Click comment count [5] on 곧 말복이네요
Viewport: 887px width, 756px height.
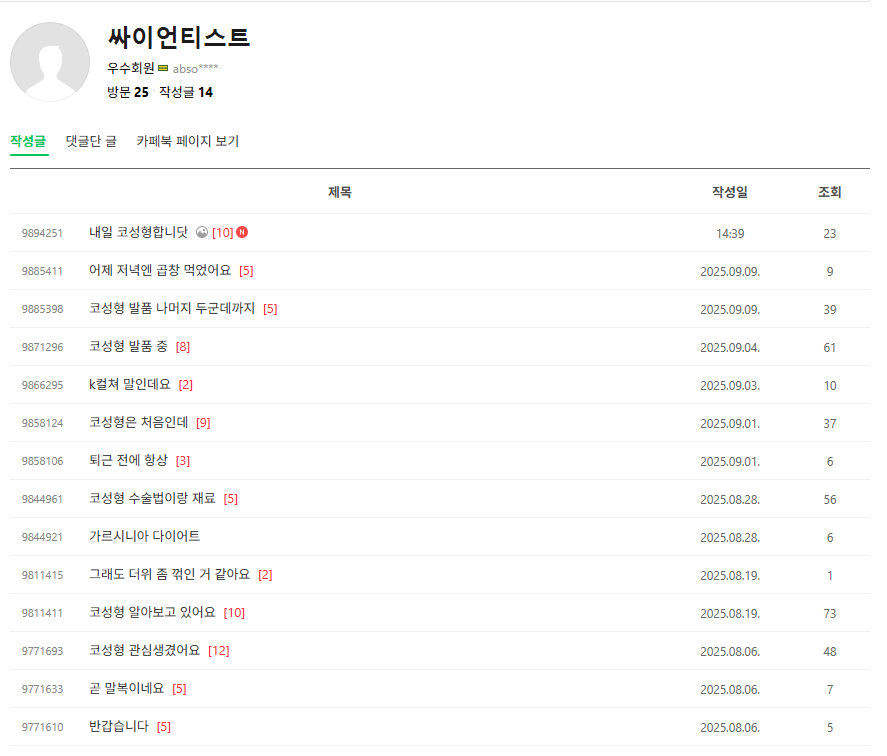pos(179,689)
